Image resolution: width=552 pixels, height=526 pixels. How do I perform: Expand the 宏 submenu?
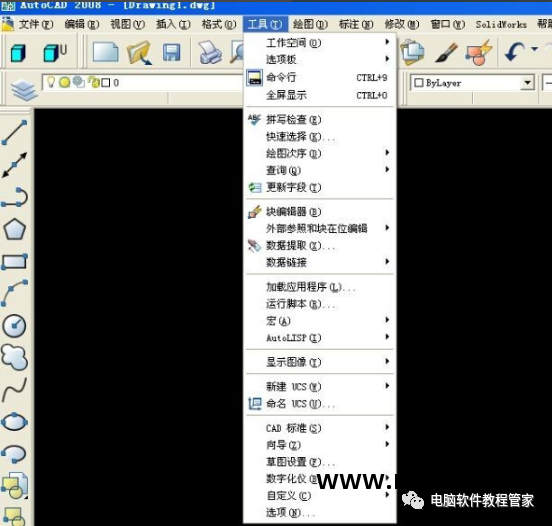[320, 321]
